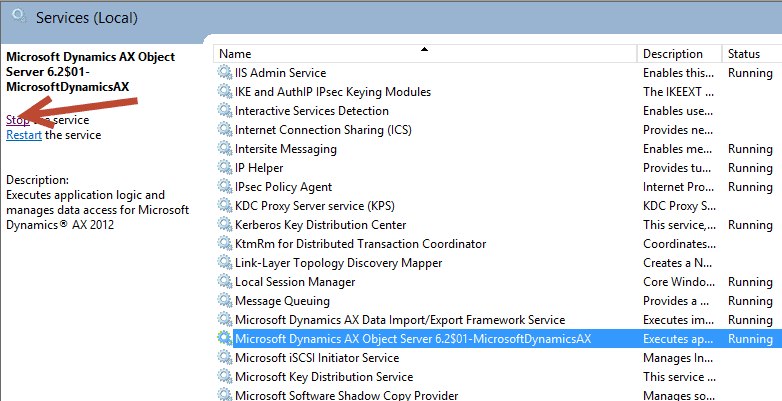Image resolution: width=782 pixels, height=401 pixels.
Task: Click 'Coordinates...' description cell
Action: [679, 243]
